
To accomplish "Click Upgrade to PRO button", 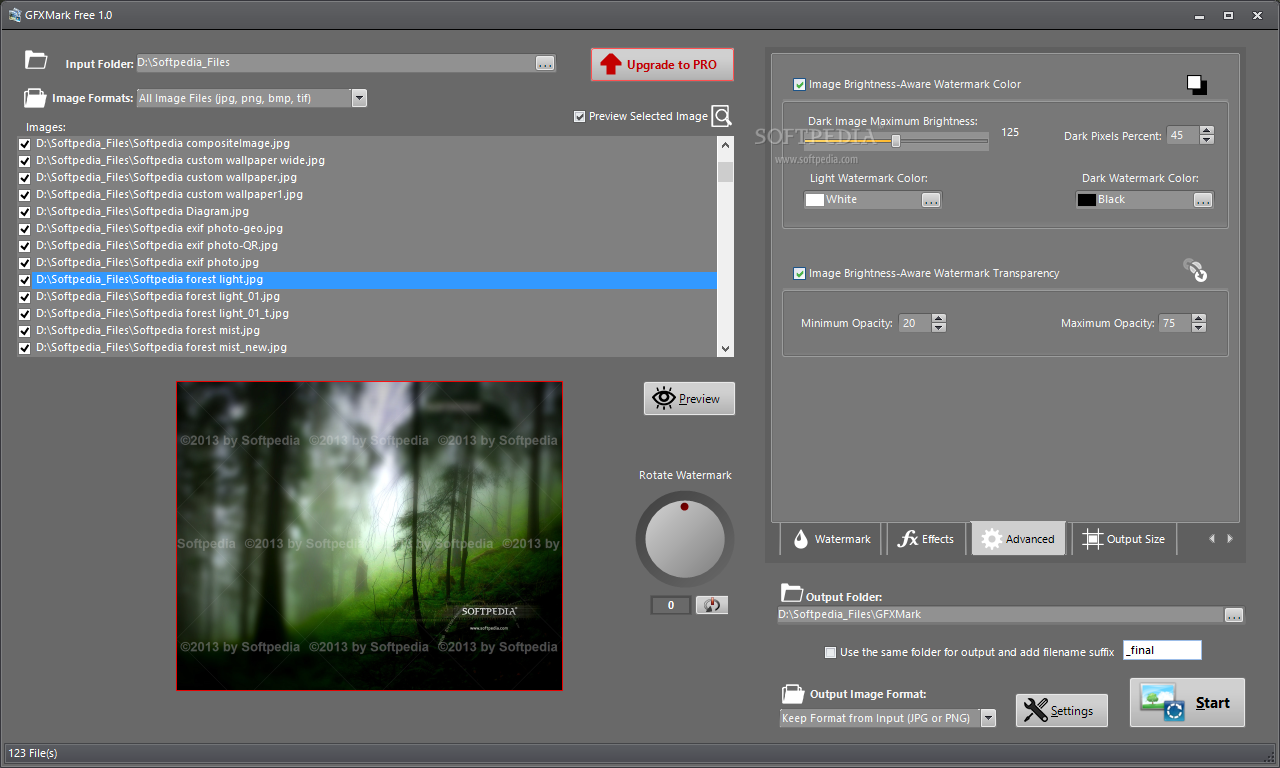I will (662, 65).
